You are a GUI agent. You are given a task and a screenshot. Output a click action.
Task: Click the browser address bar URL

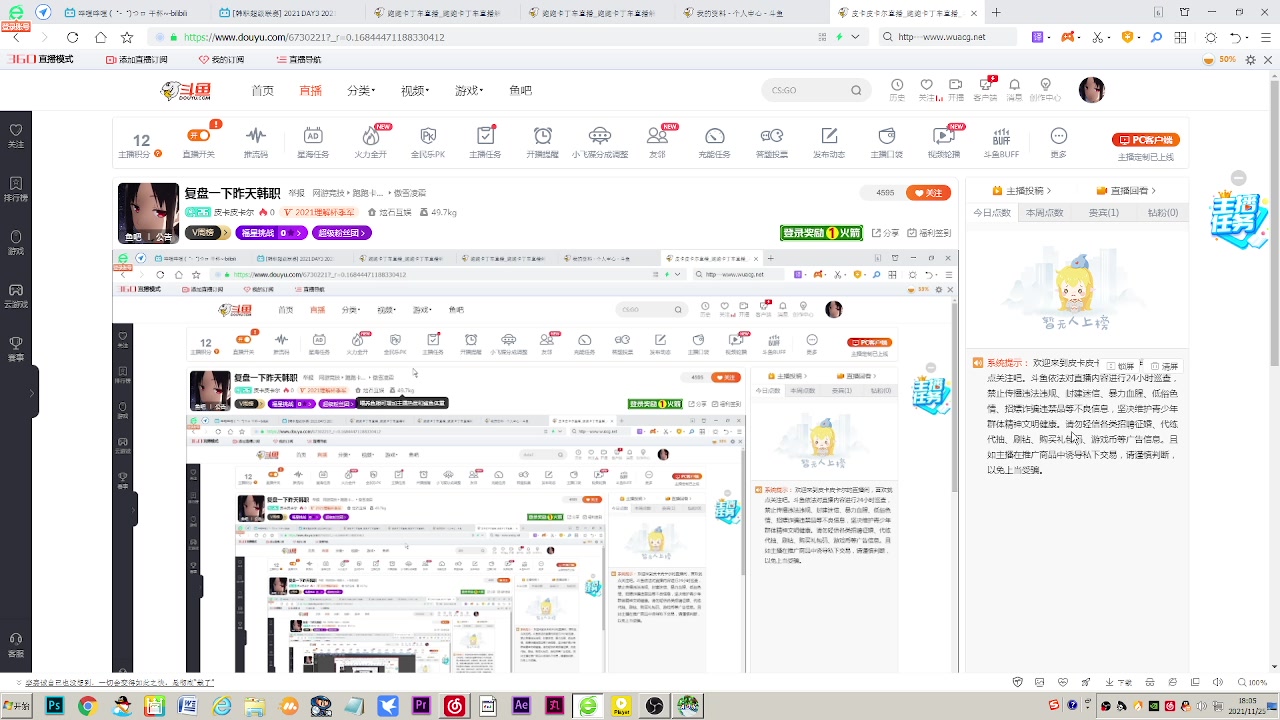click(314, 37)
